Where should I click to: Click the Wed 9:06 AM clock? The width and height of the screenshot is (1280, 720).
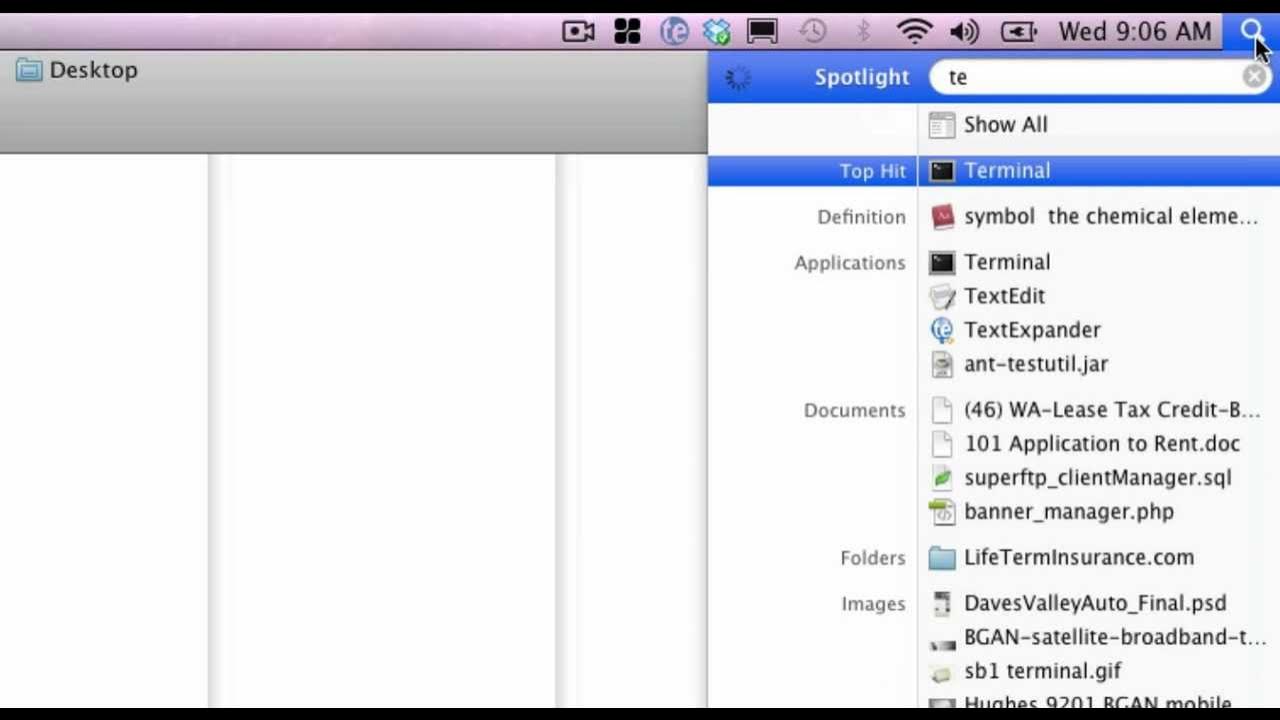click(1135, 32)
